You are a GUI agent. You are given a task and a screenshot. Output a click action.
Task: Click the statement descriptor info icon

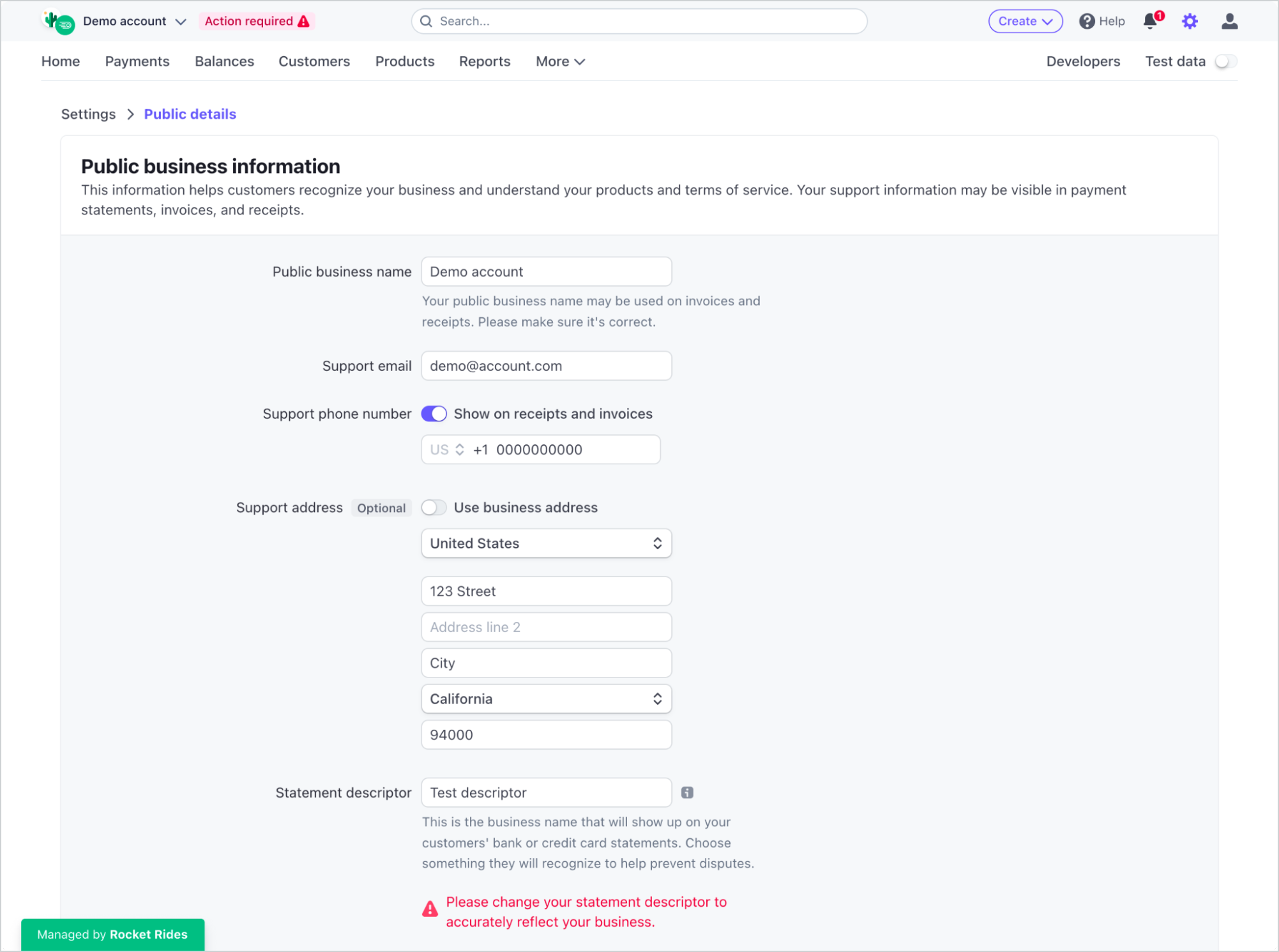pyautogui.click(x=686, y=792)
